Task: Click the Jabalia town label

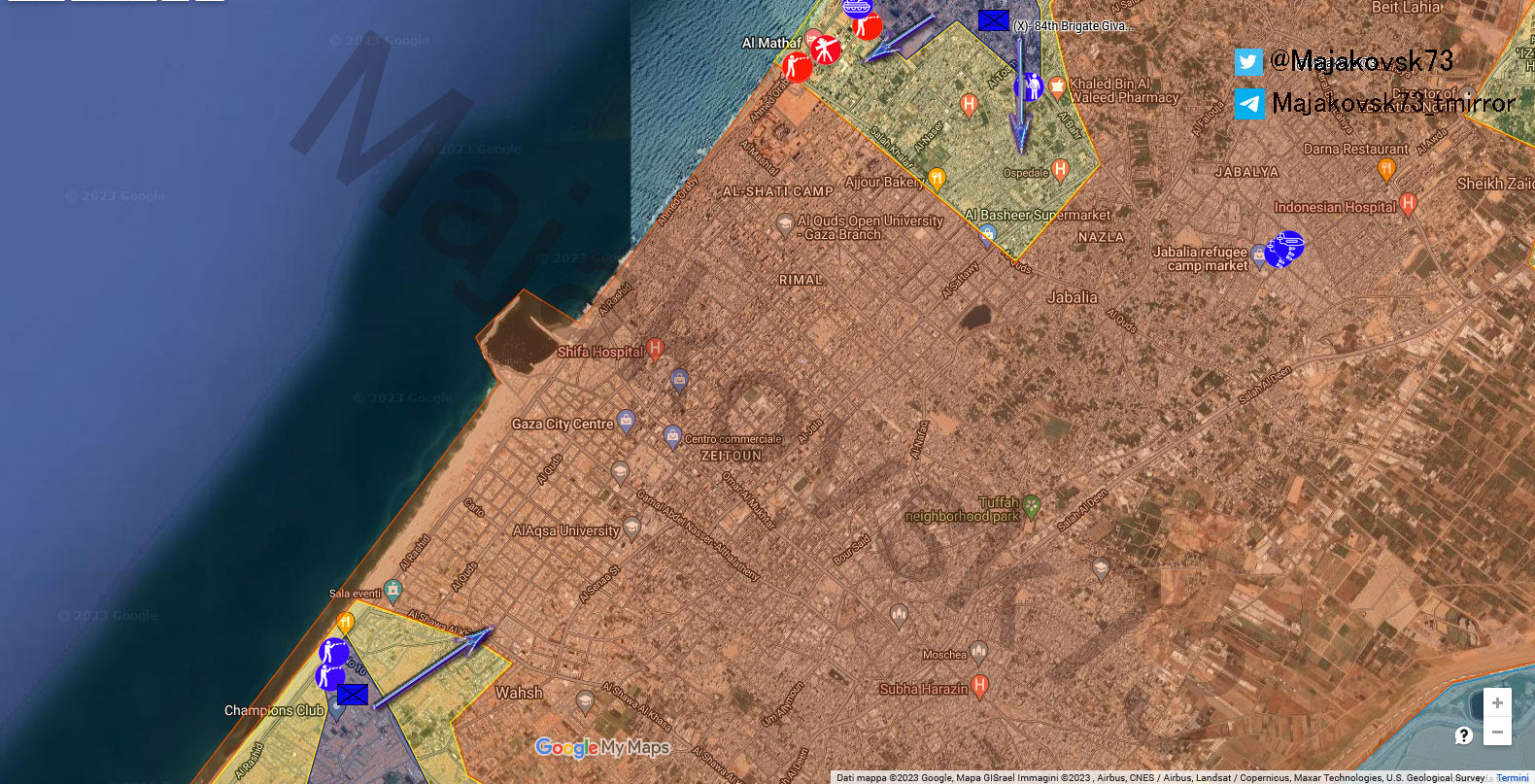Action: coord(1073,297)
